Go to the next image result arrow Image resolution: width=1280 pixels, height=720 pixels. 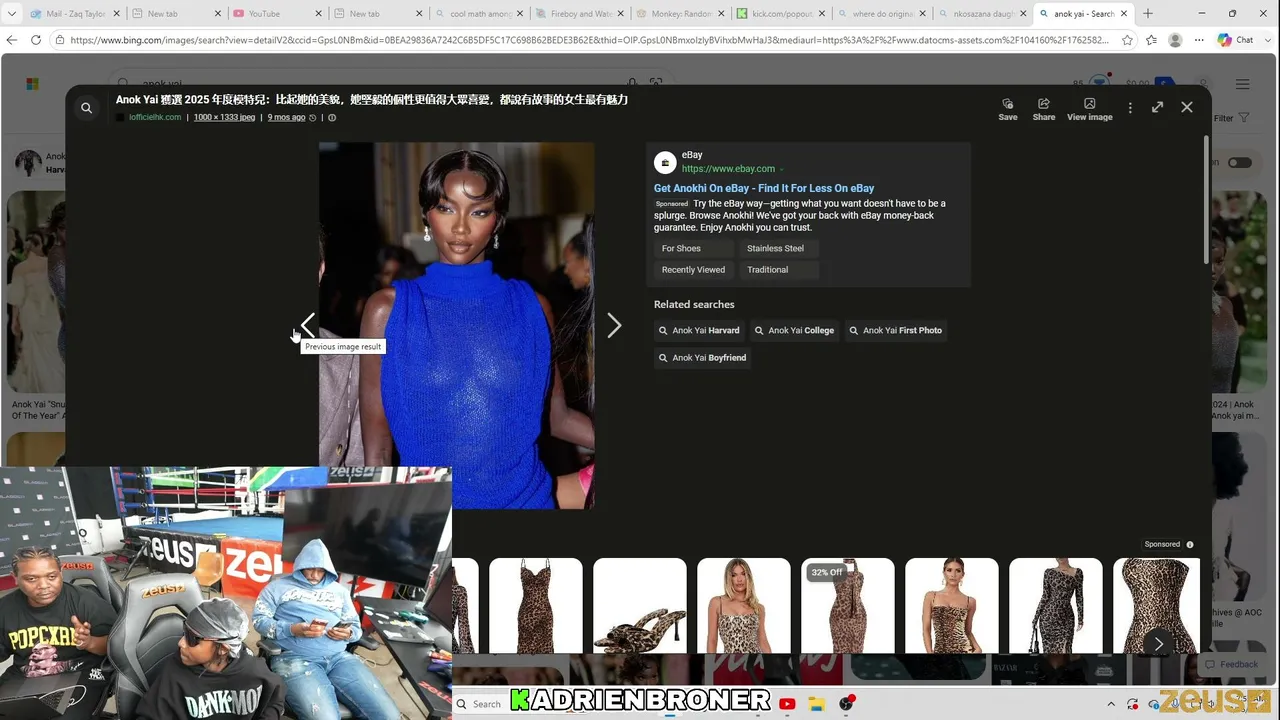point(614,326)
